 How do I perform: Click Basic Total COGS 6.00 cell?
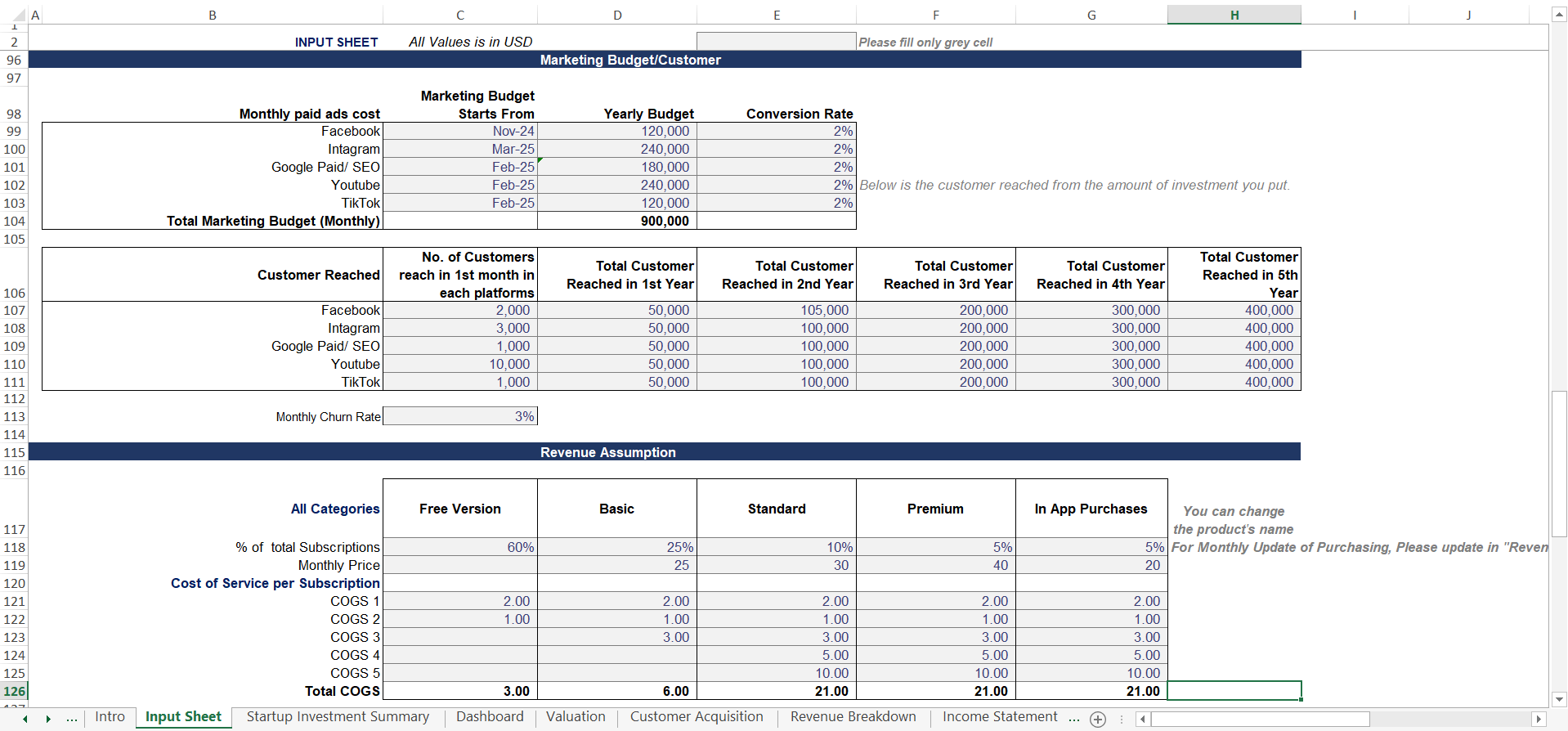click(617, 691)
